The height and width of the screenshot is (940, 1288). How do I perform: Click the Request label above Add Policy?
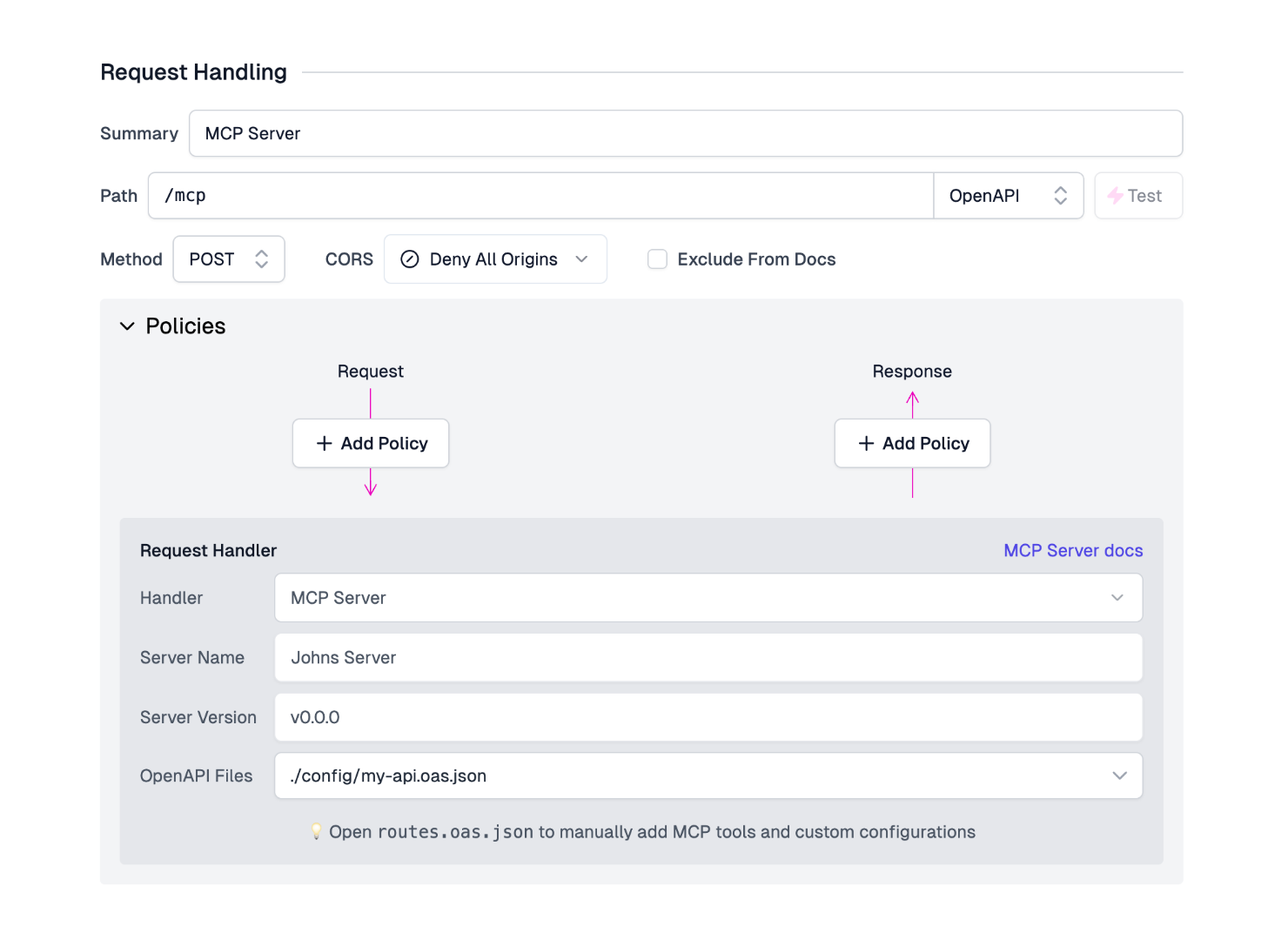pos(371,372)
